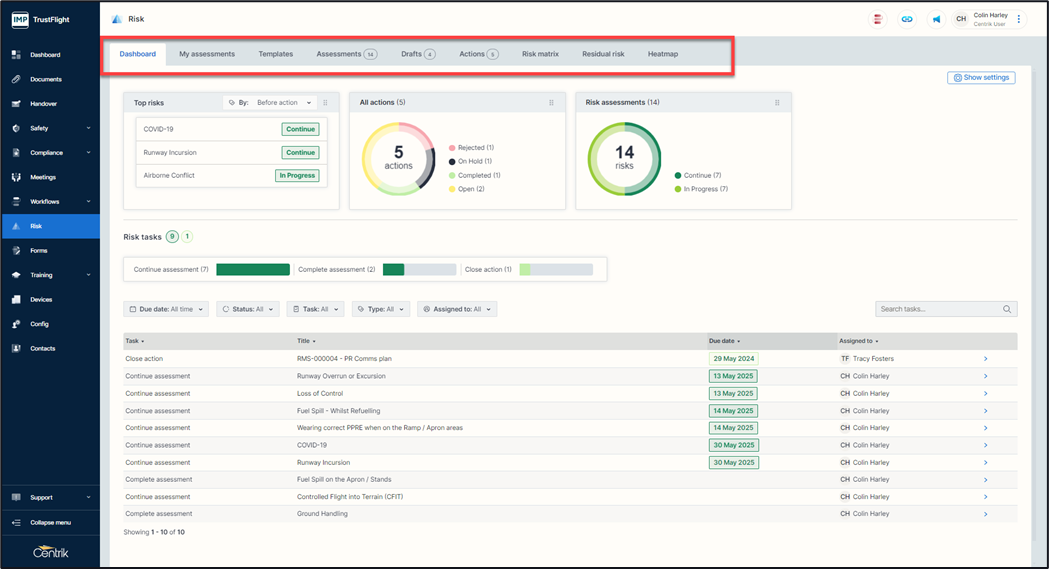Open Devices from the sidebar

click(16, 299)
